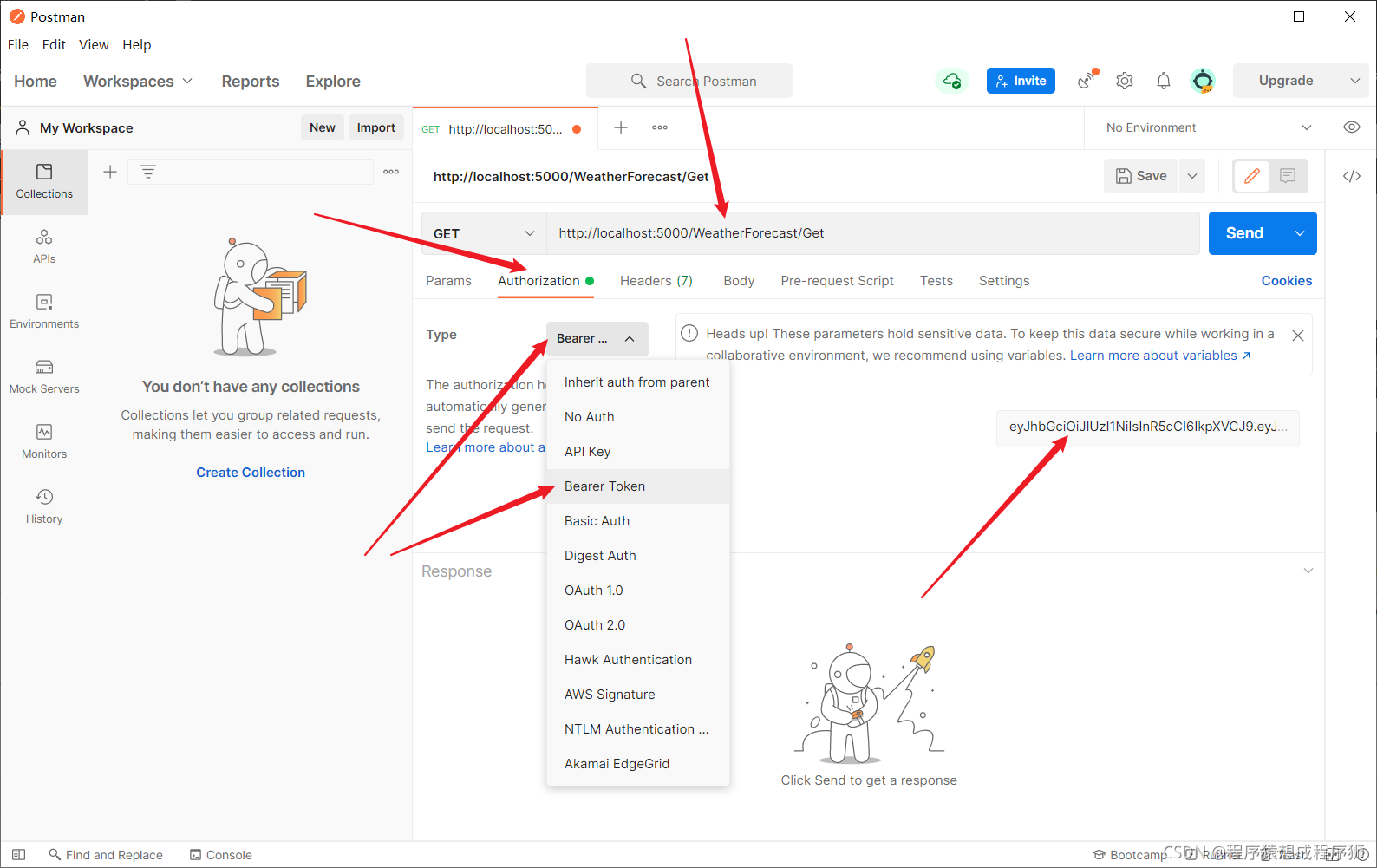Open the View menu
Image resolution: width=1377 pixels, height=868 pixels.
(x=94, y=44)
